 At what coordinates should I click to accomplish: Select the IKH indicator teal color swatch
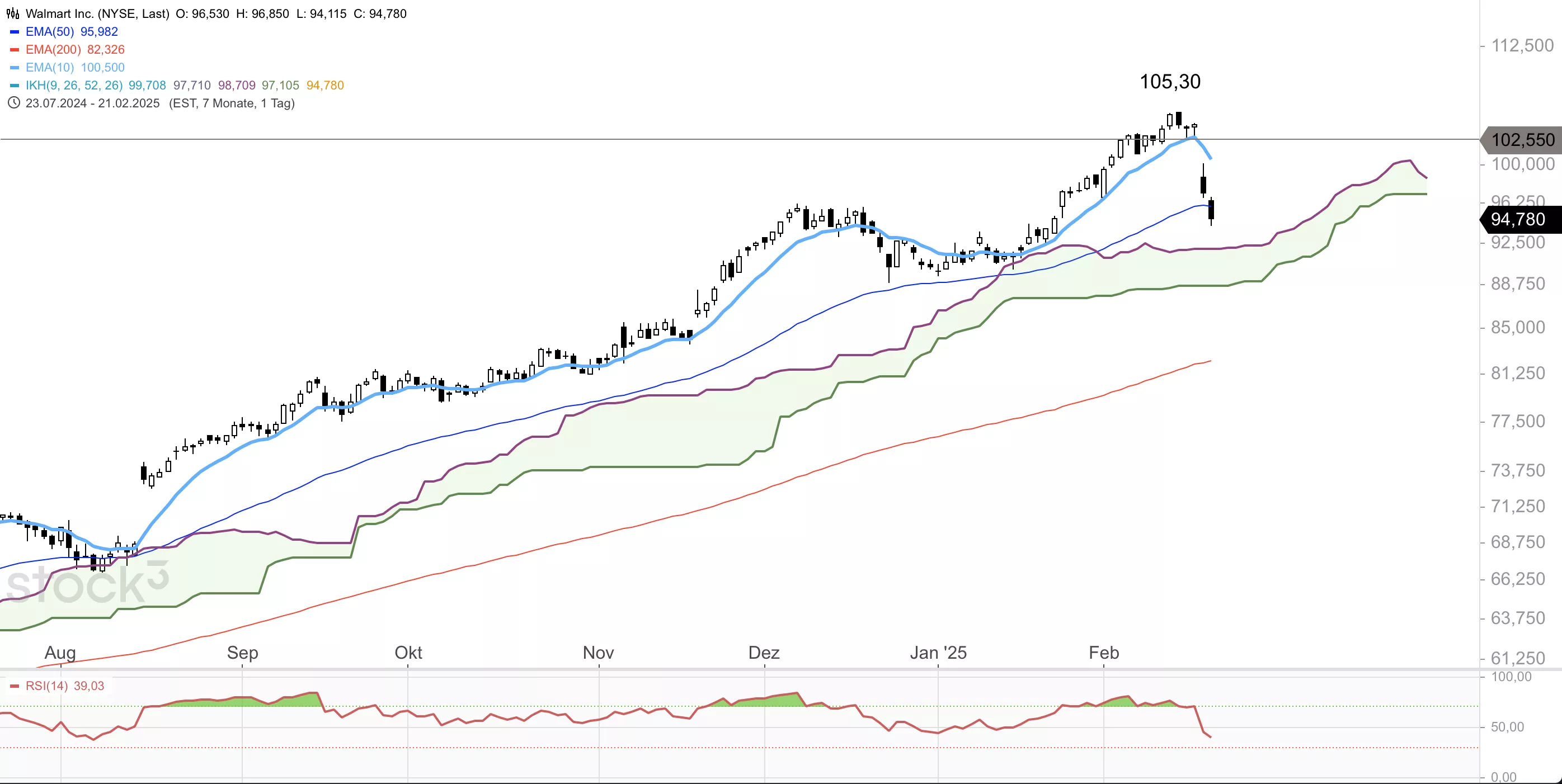click(x=15, y=86)
